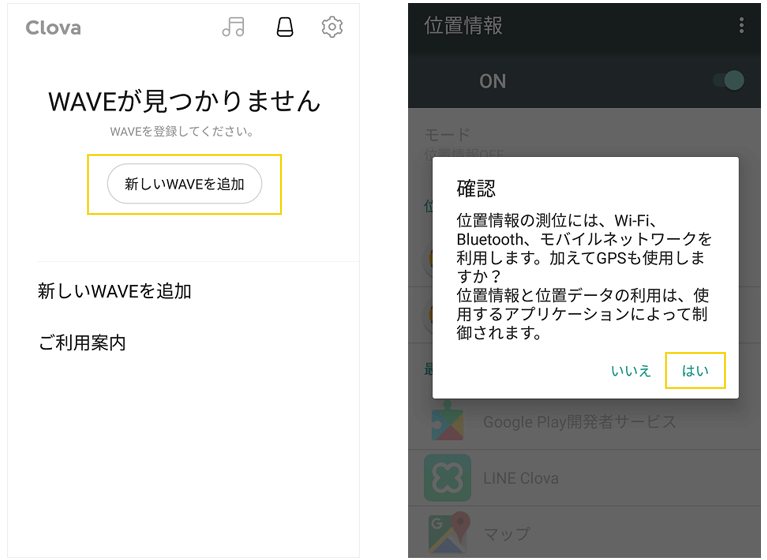Confirm the dialog with はい
767x560 pixels.
coord(695,371)
